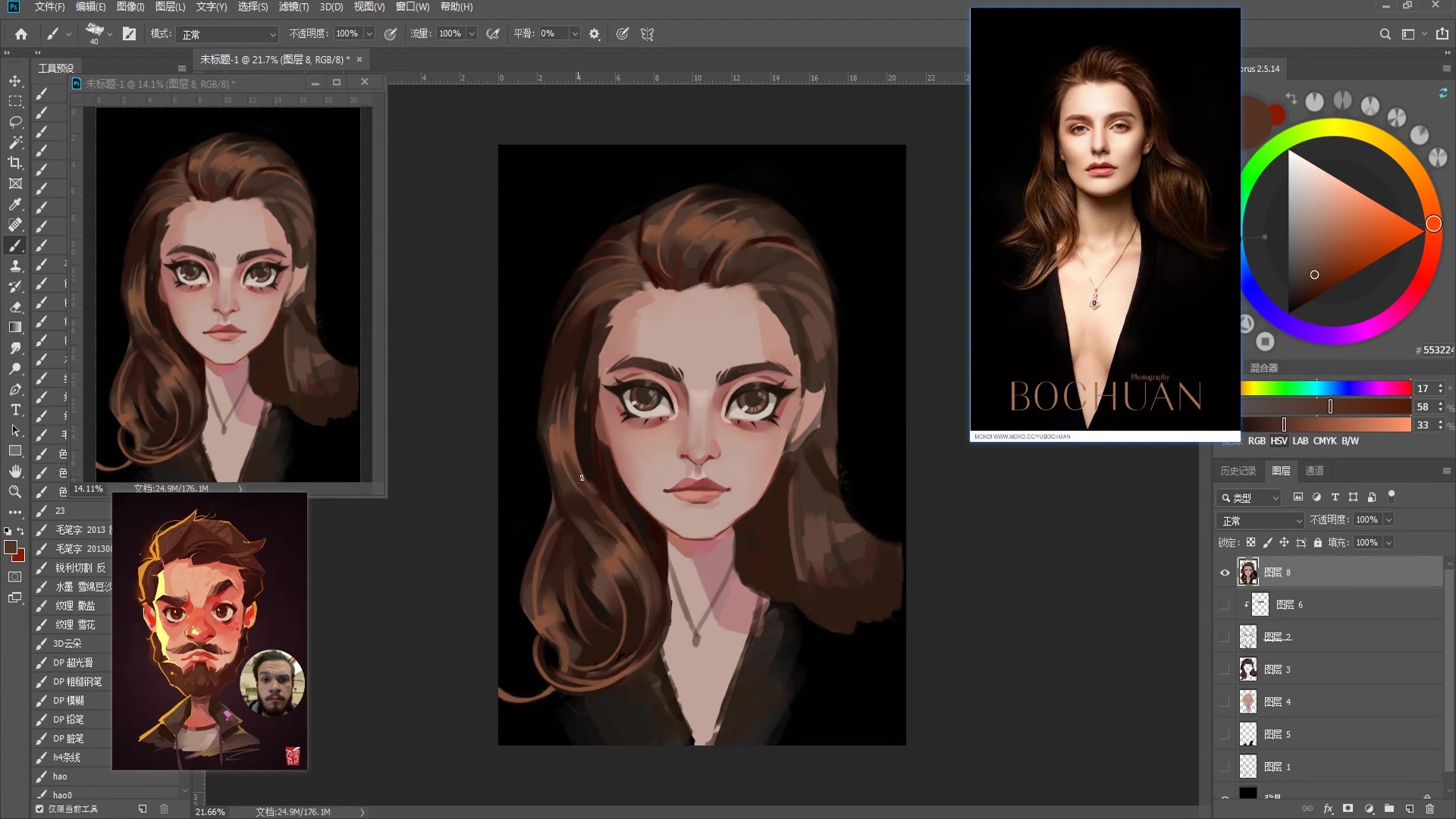Hide layer 图层 8 eye icon

(x=1224, y=573)
